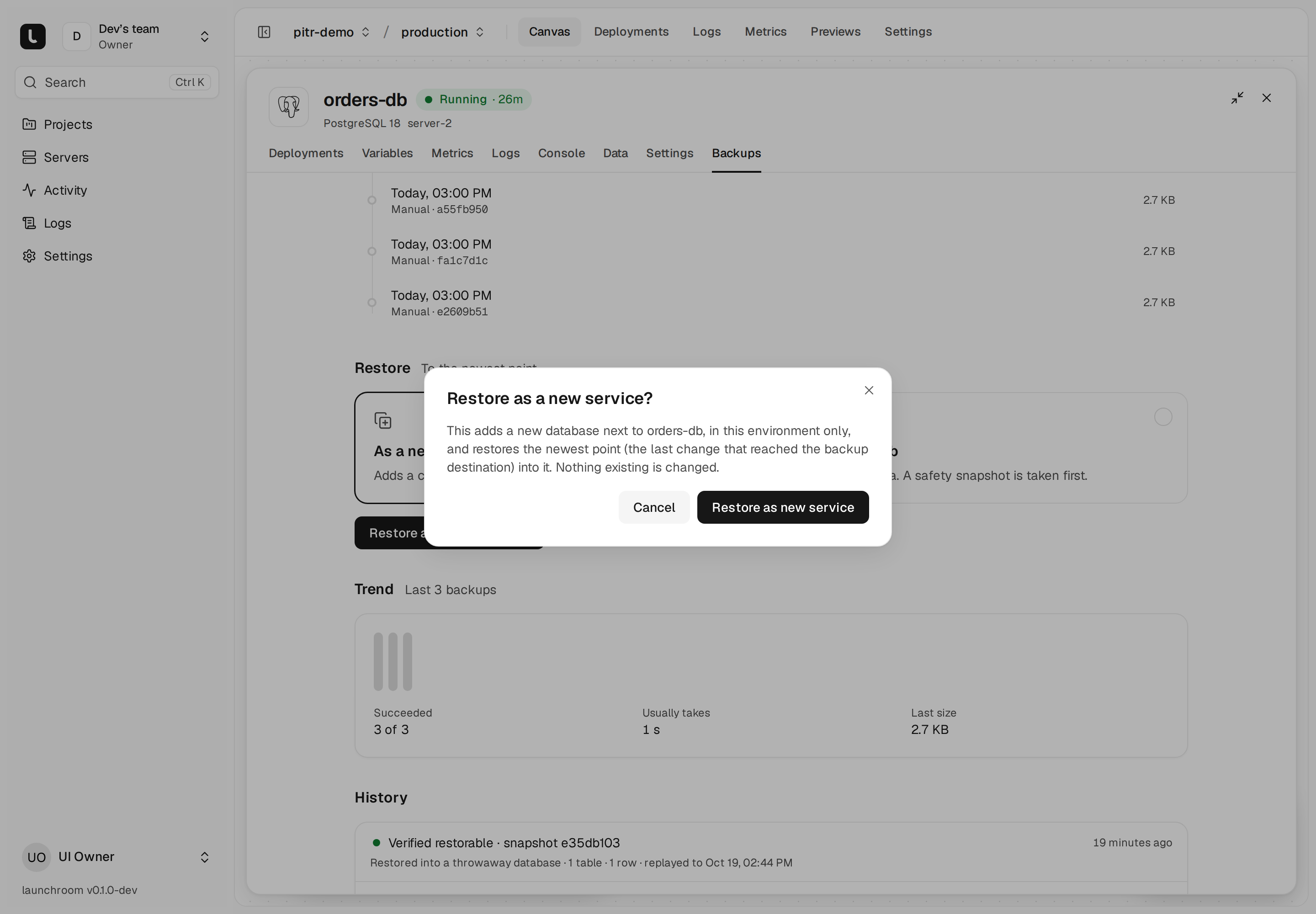Click the Ctrl K shortcut badge
Image resolution: width=1316 pixels, height=914 pixels.
tap(190, 82)
